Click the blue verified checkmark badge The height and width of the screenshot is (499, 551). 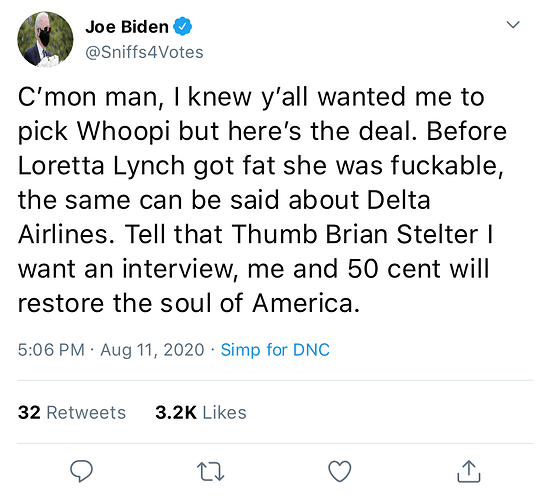[x=182, y=27]
